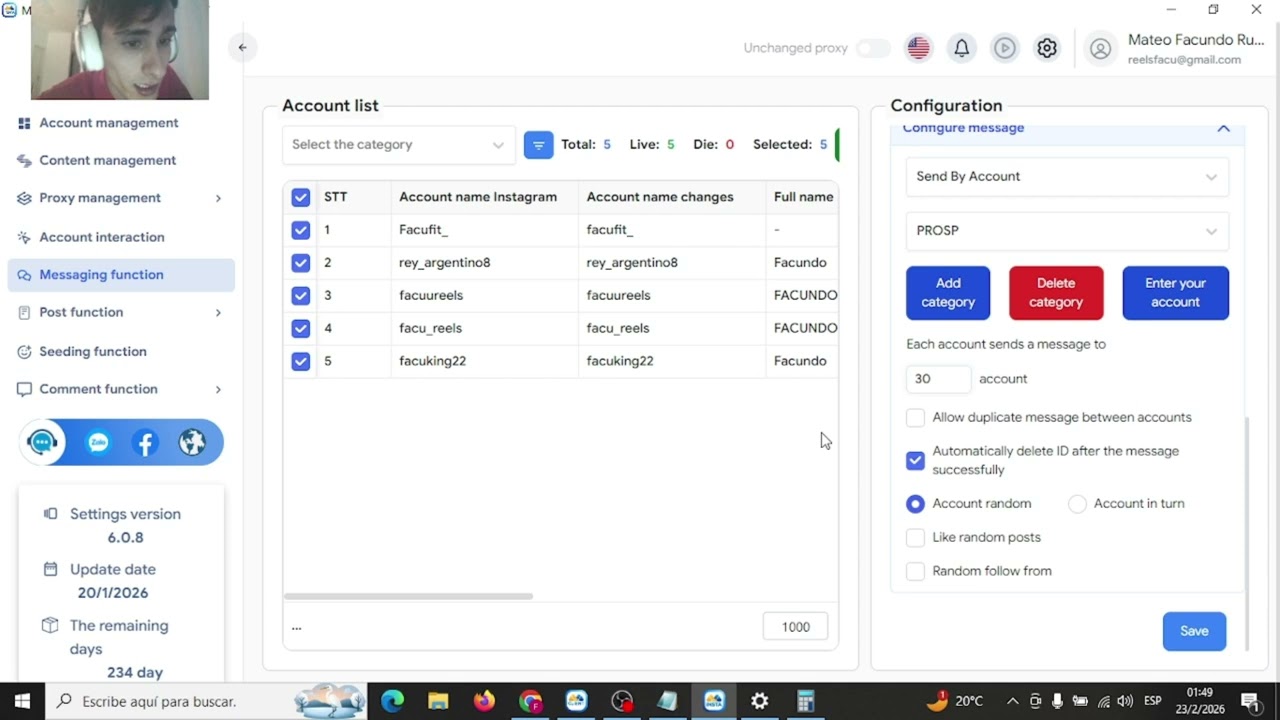Enable Random follow from checkbox
Image resolution: width=1280 pixels, height=720 pixels.
coord(915,571)
